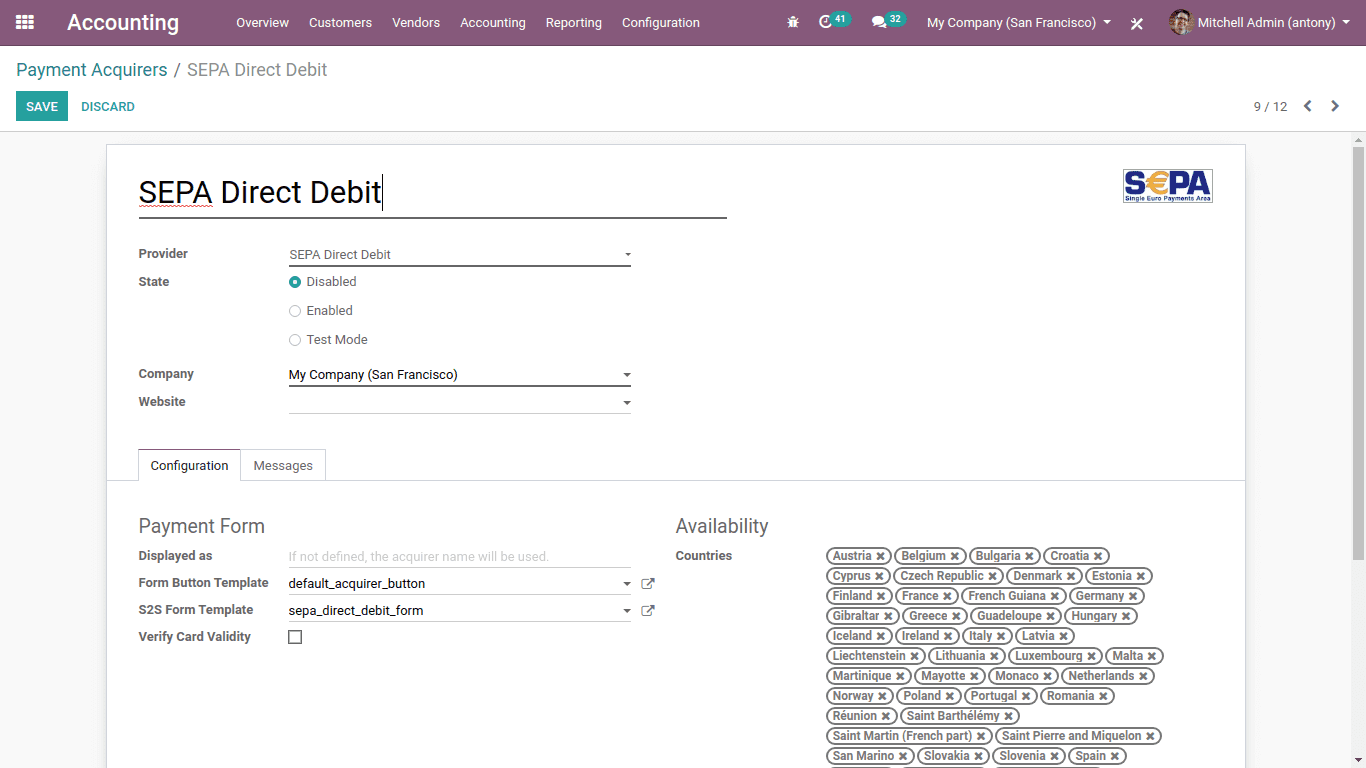1366x768 pixels.
Task: Remove the Finland country tag
Action: click(x=881, y=596)
